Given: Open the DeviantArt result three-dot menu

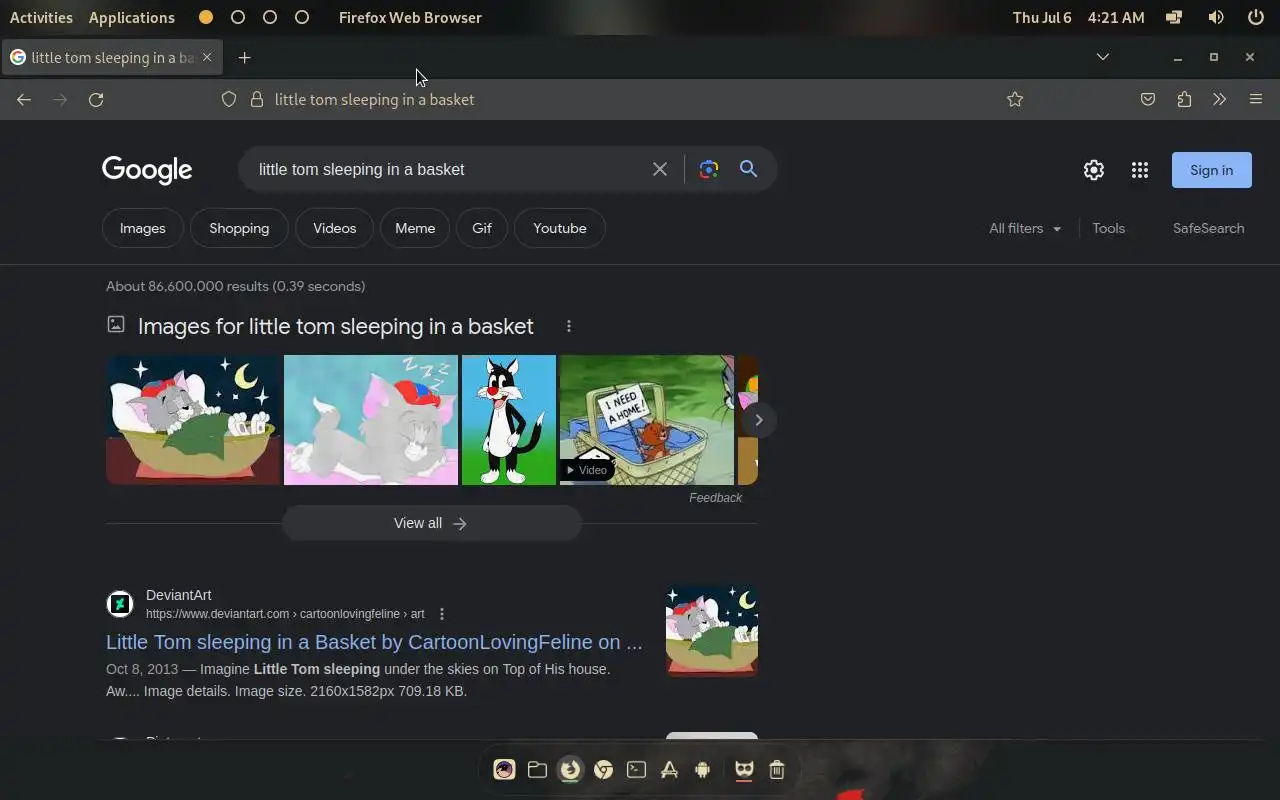Looking at the screenshot, I should 441,614.
